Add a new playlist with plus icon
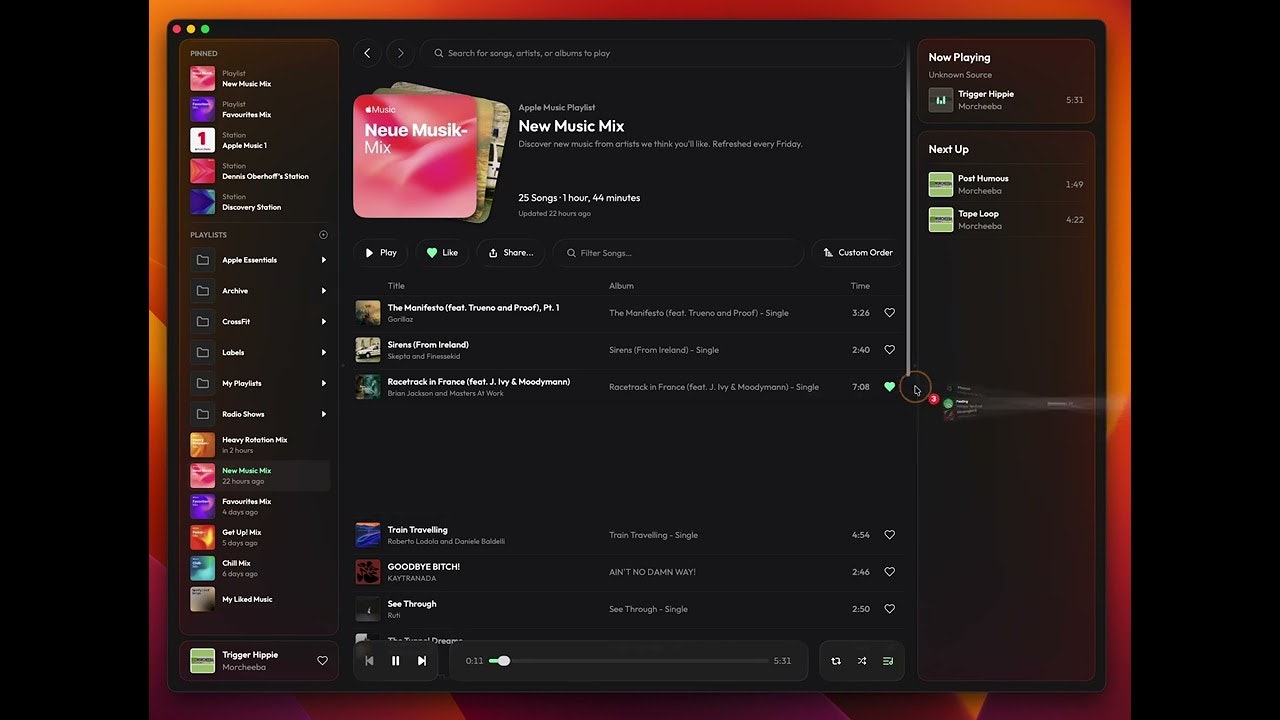 (323, 235)
